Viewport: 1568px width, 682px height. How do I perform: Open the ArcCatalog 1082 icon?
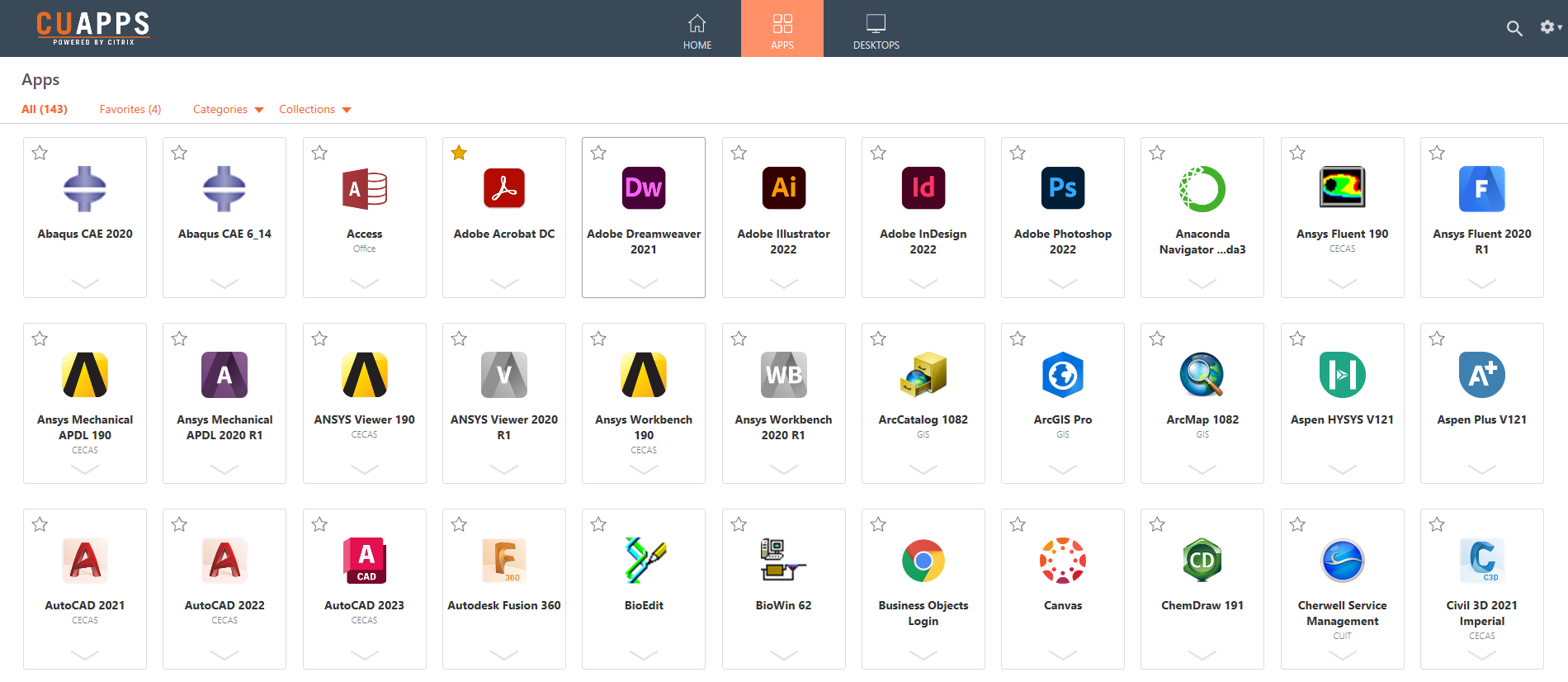point(923,374)
